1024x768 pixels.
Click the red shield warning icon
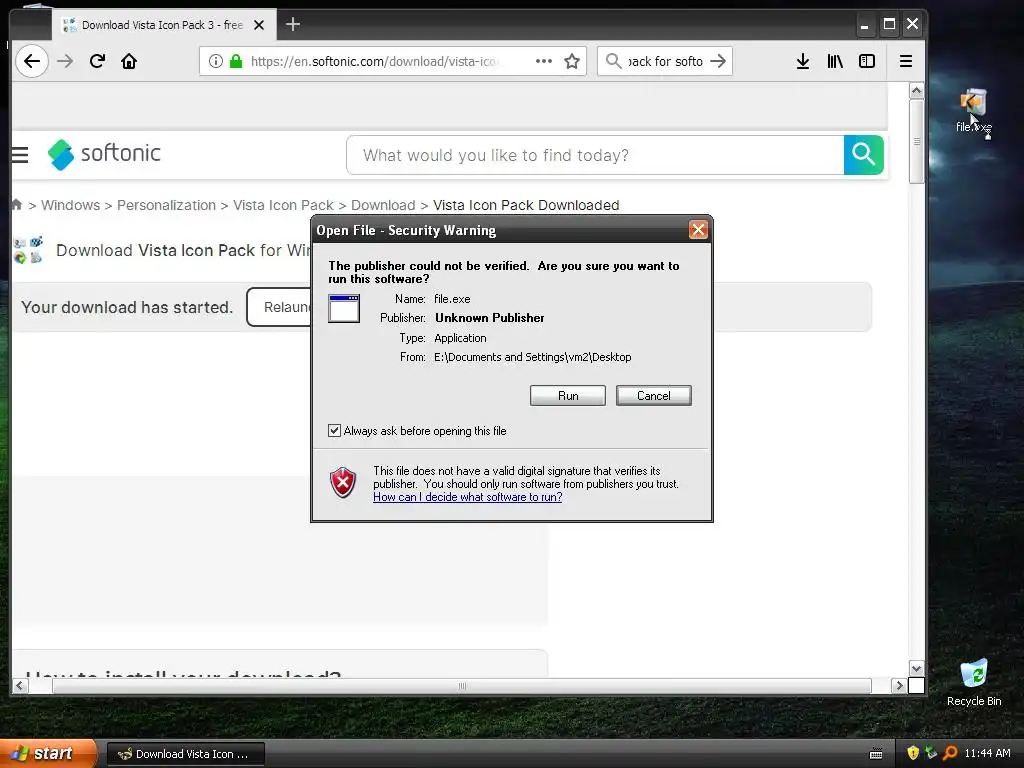click(343, 483)
